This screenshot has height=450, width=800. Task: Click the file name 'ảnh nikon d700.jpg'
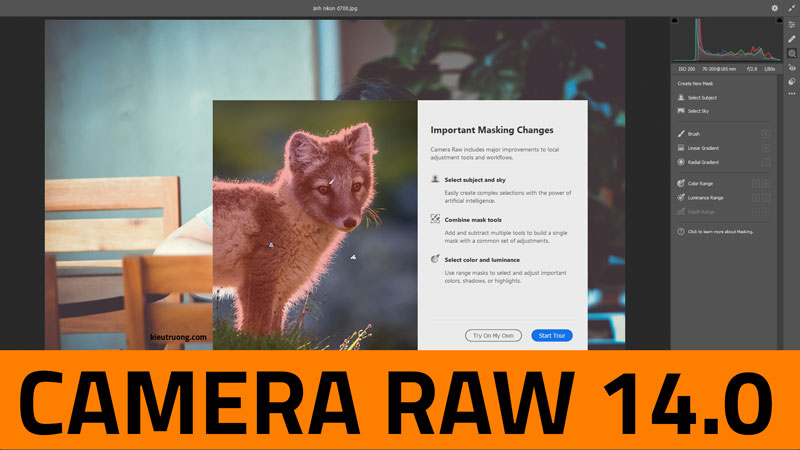click(335, 8)
